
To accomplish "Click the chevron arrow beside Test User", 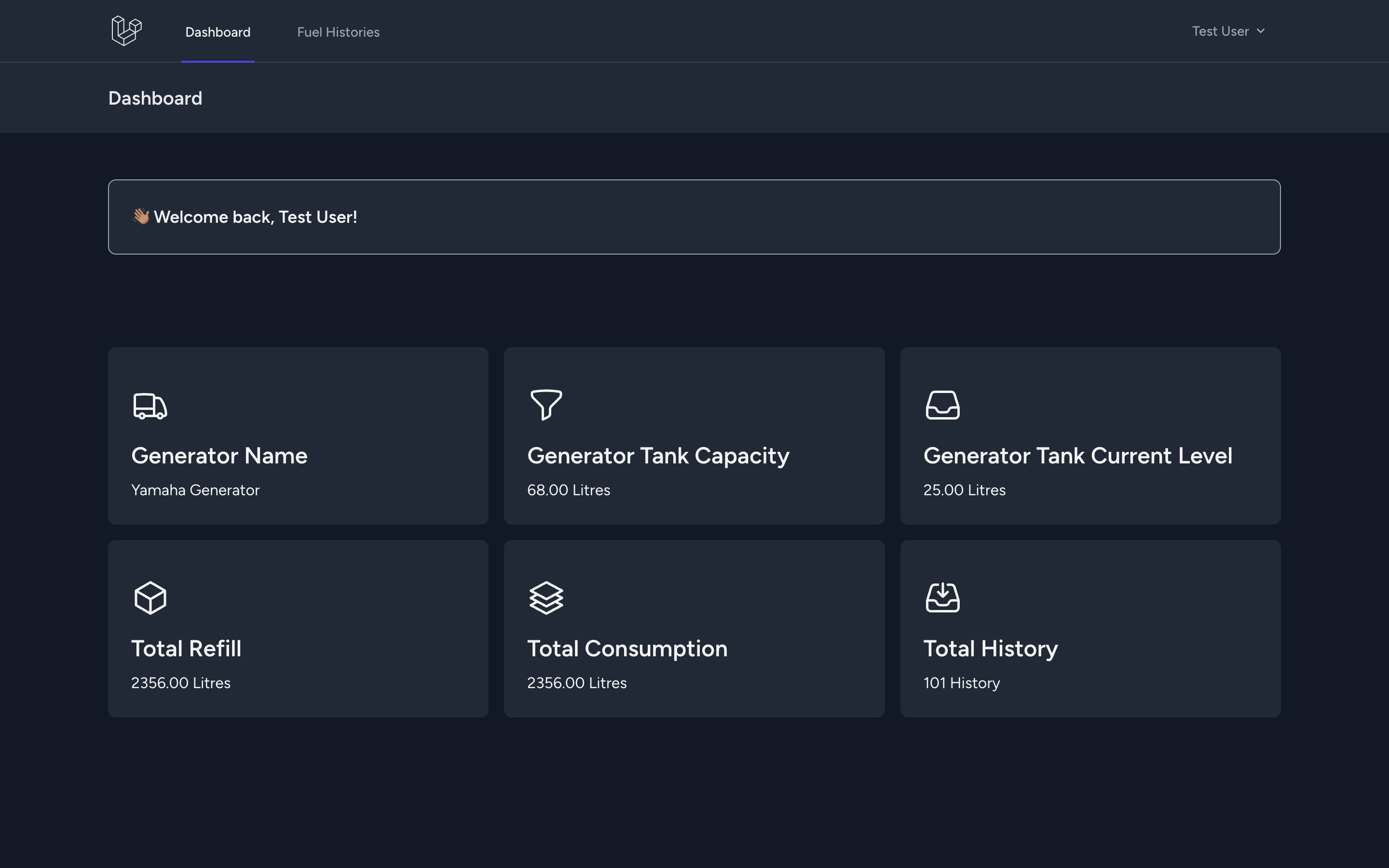I will 1260,31.
